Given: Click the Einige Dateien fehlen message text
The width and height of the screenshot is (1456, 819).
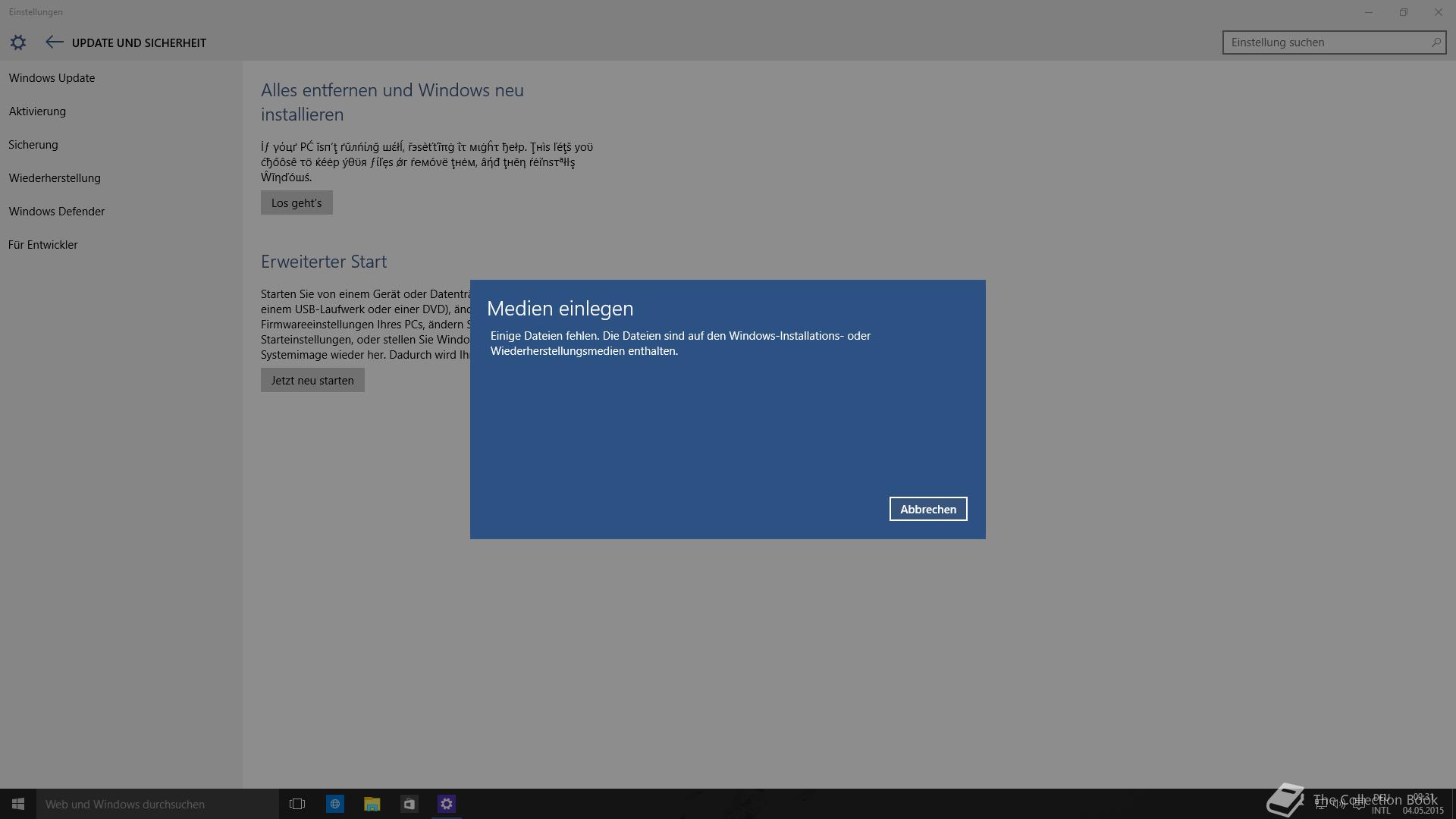Looking at the screenshot, I should click(x=680, y=344).
